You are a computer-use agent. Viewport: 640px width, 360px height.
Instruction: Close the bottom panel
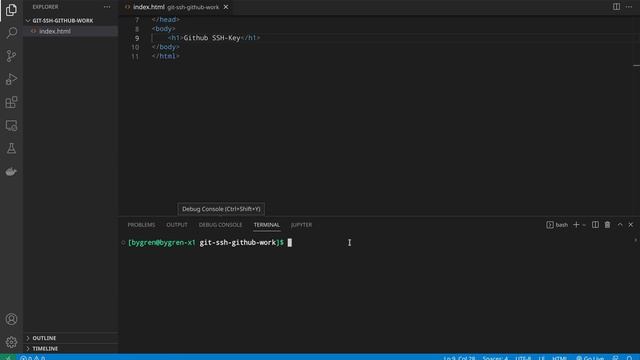pos(631,225)
